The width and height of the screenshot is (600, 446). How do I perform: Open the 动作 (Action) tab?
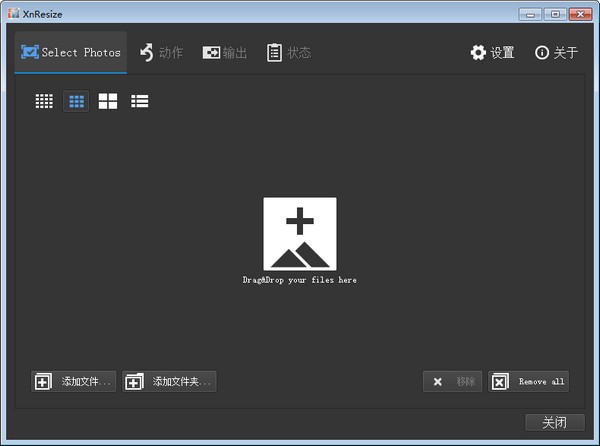point(161,52)
